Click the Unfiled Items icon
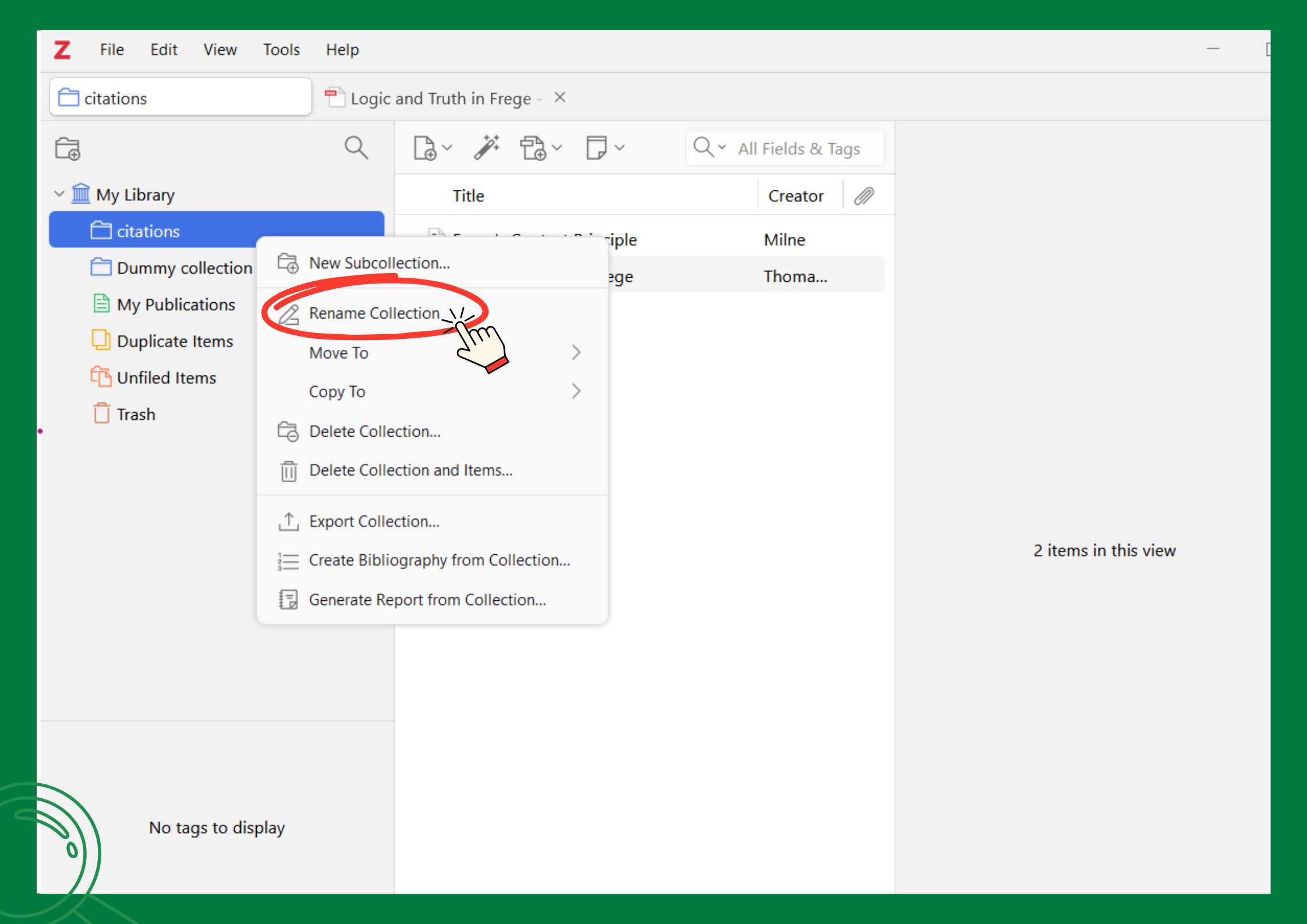This screenshot has height=924, width=1307. coord(101,376)
